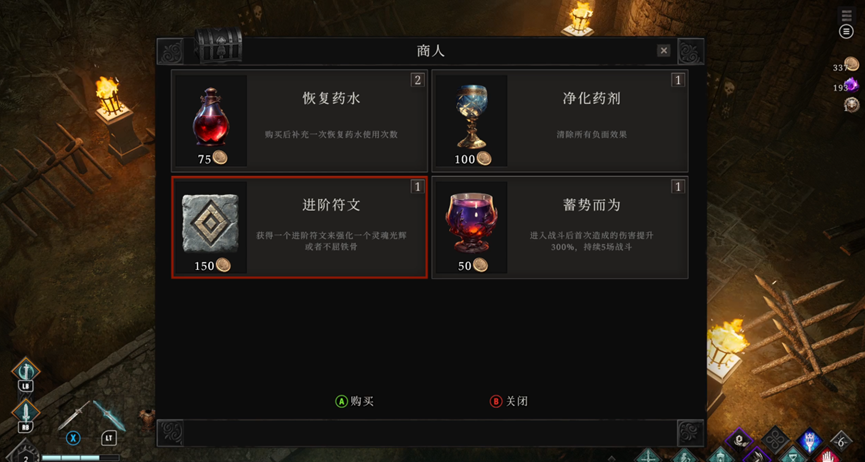Viewport: 865px width, 462px height.
Task: Click the 150 coin price of 进阶符文
Action: coord(212,265)
